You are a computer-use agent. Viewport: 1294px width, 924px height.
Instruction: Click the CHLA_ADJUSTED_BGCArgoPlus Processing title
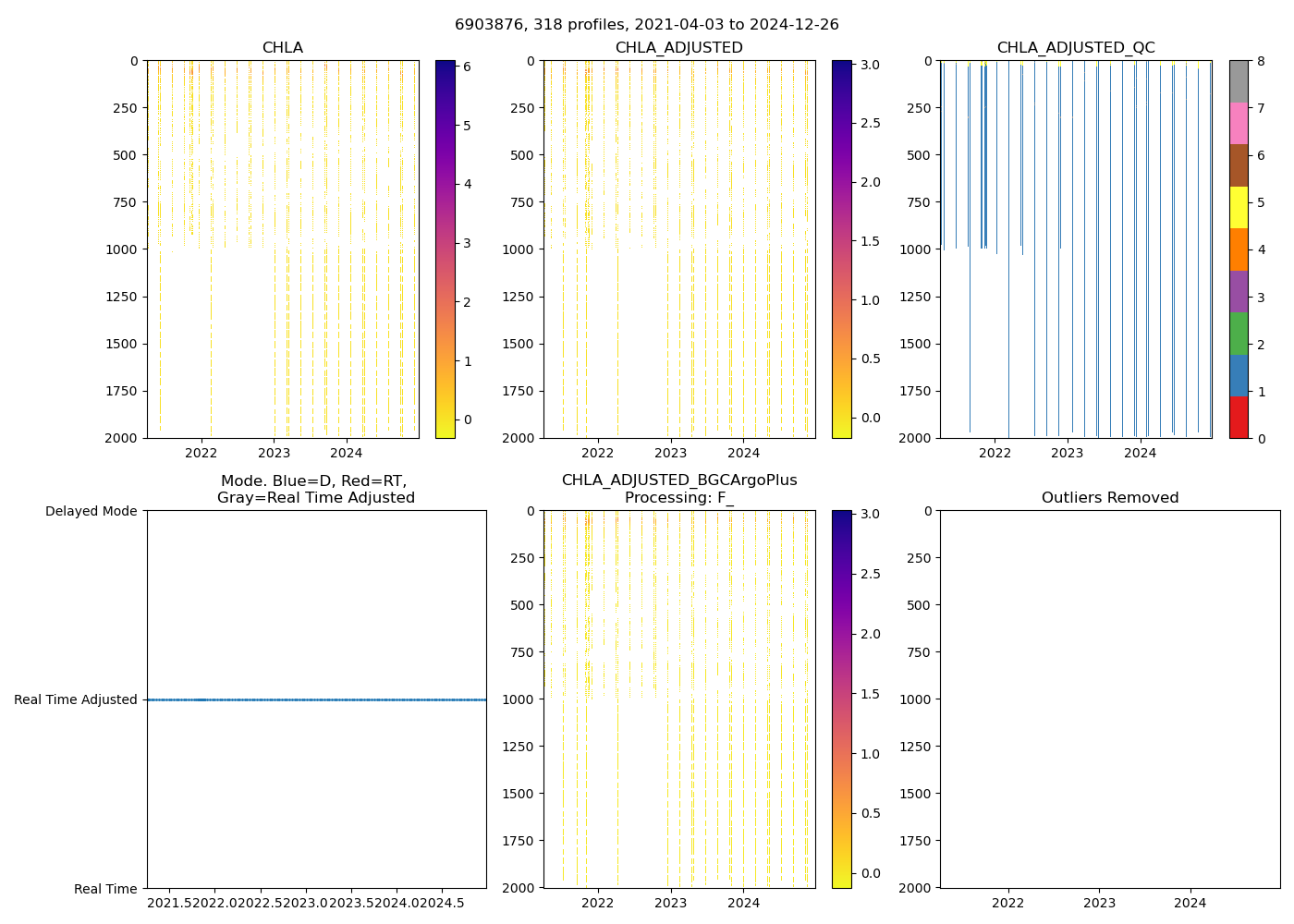[x=678, y=489]
